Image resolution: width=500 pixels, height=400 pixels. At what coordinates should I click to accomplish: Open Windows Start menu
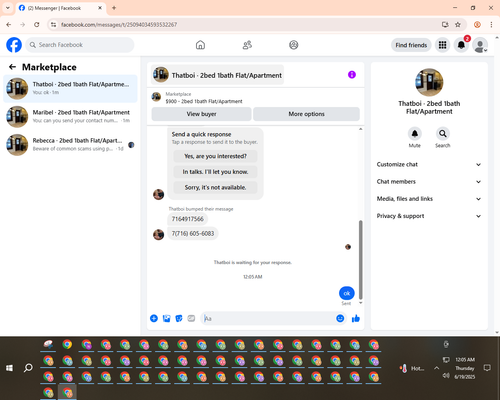(x=9, y=368)
